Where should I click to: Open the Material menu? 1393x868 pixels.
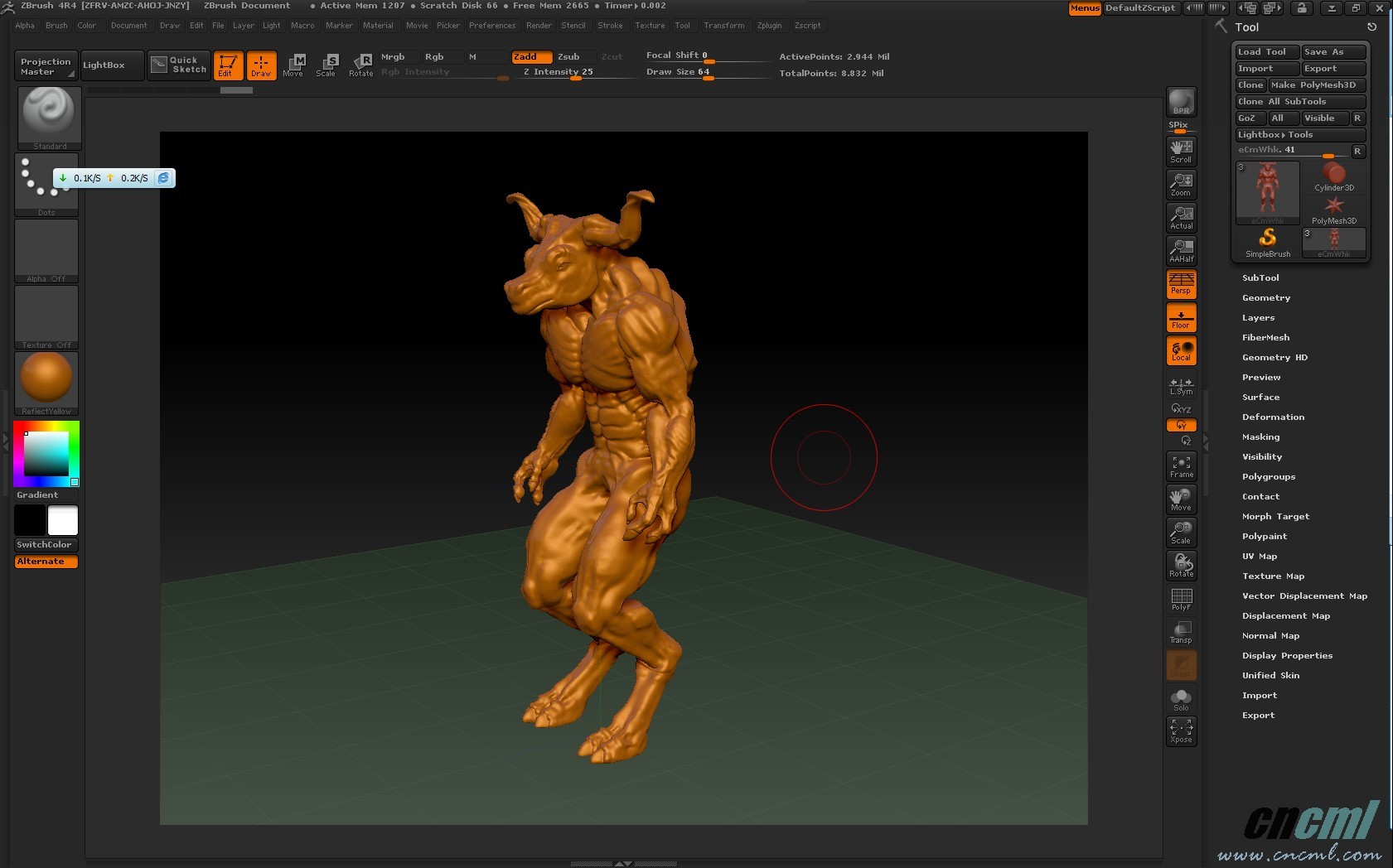pyautogui.click(x=378, y=26)
